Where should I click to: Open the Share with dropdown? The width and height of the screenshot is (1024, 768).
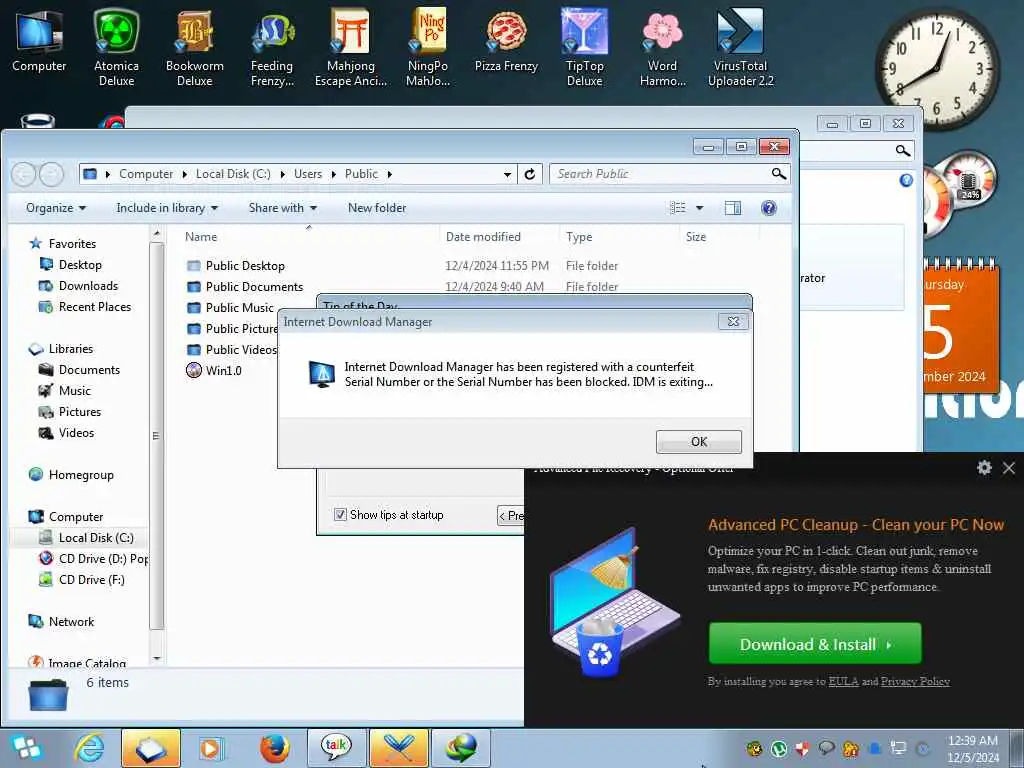[283, 208]
